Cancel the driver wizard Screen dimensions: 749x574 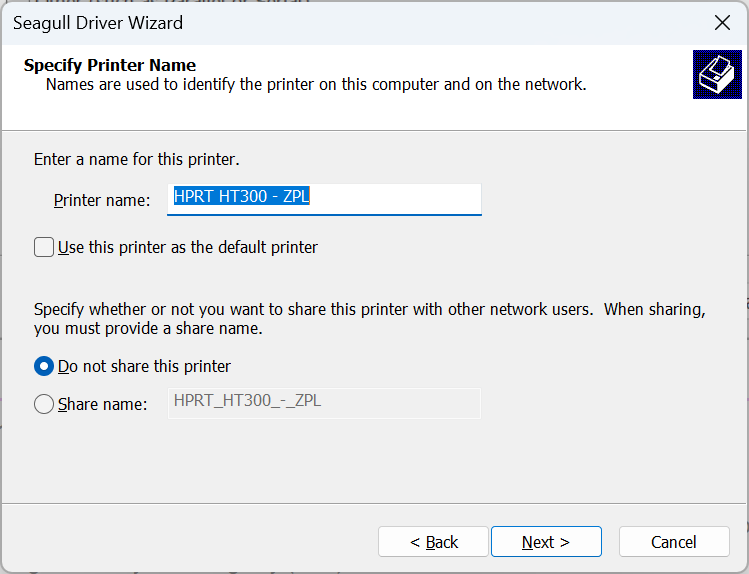point(673,542)
